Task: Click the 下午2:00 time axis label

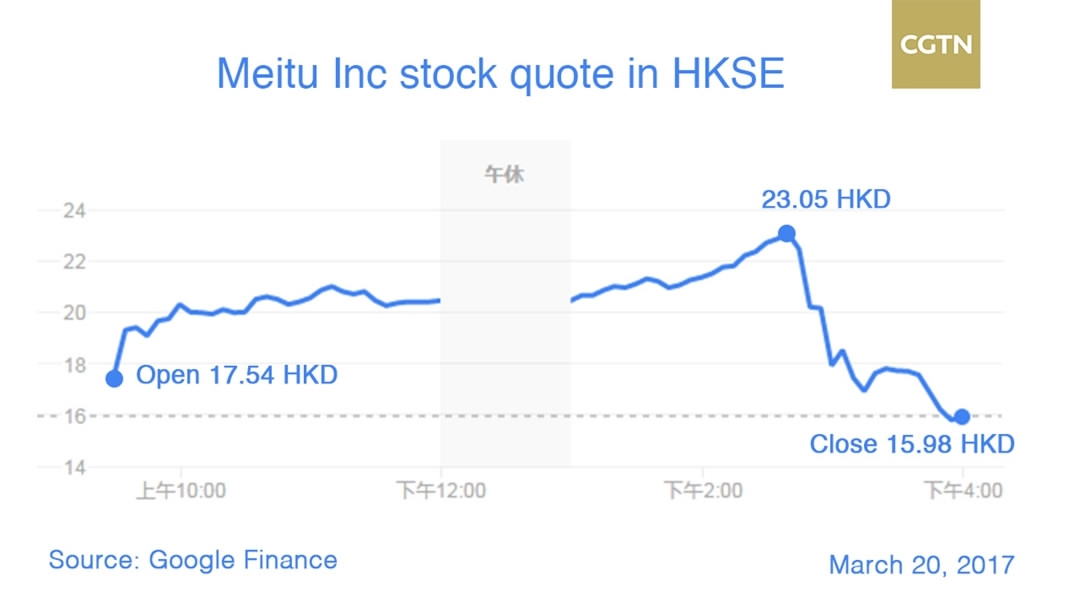Action: [x=702, y=491]
